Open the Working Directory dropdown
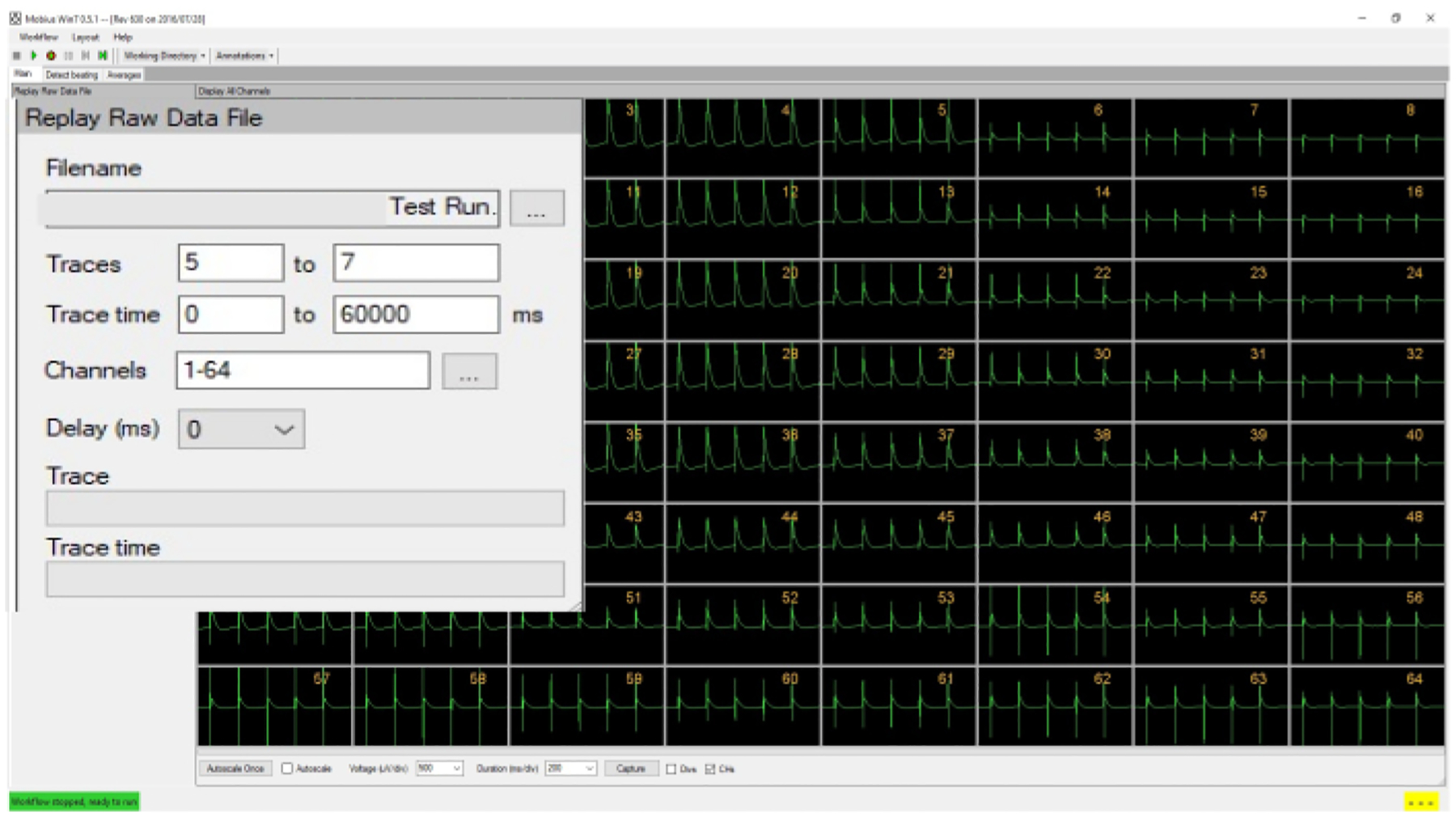This screenshot has height=817, width=1456. pyautogui.click(x=164, y=56)
